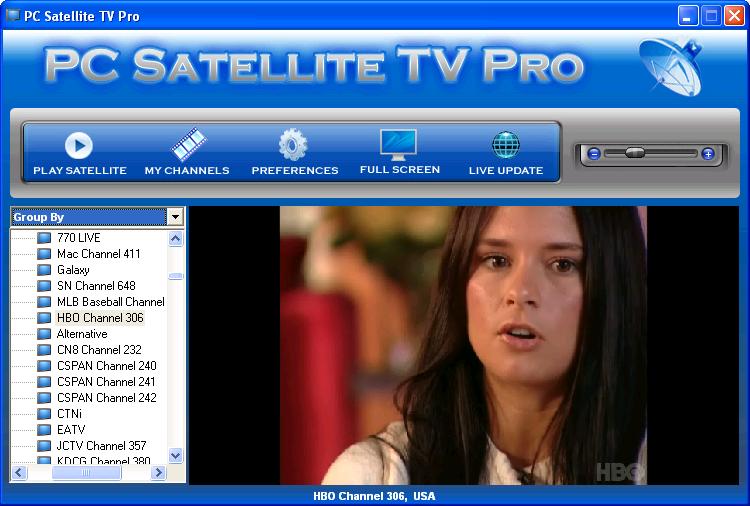Click channel list scroll left arrow
Screen dimensions: 750x506
click(x=19, y=473)
